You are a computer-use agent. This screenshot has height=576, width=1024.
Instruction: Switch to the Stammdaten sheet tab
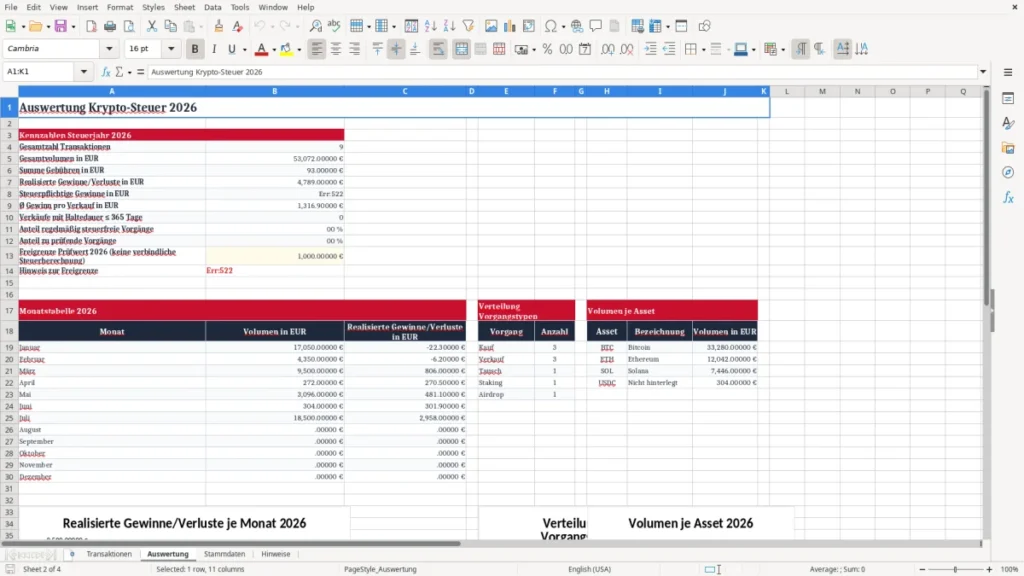click(x=225, y=554)
